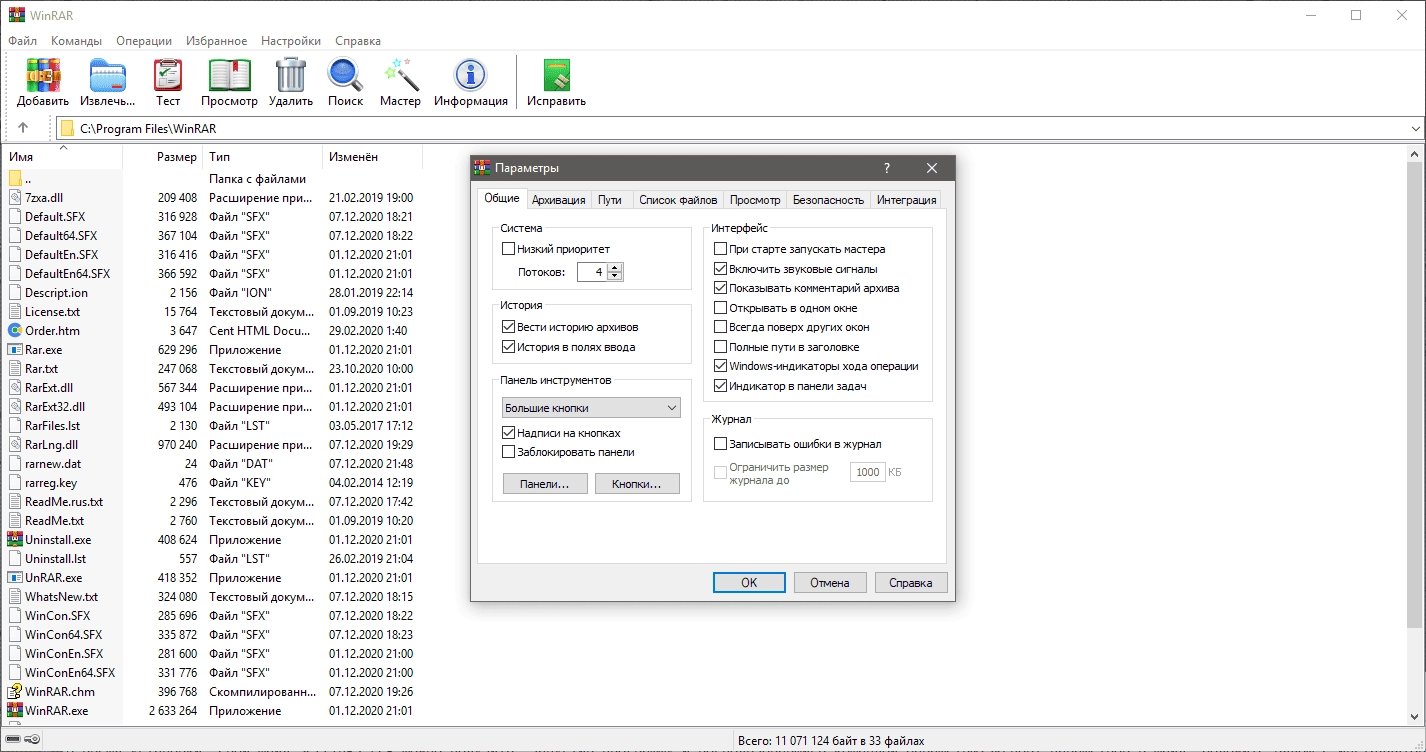The image size is (1426, 752).
Task: Enable Открывать в одном окне checkbox
Action: [720, 308]
